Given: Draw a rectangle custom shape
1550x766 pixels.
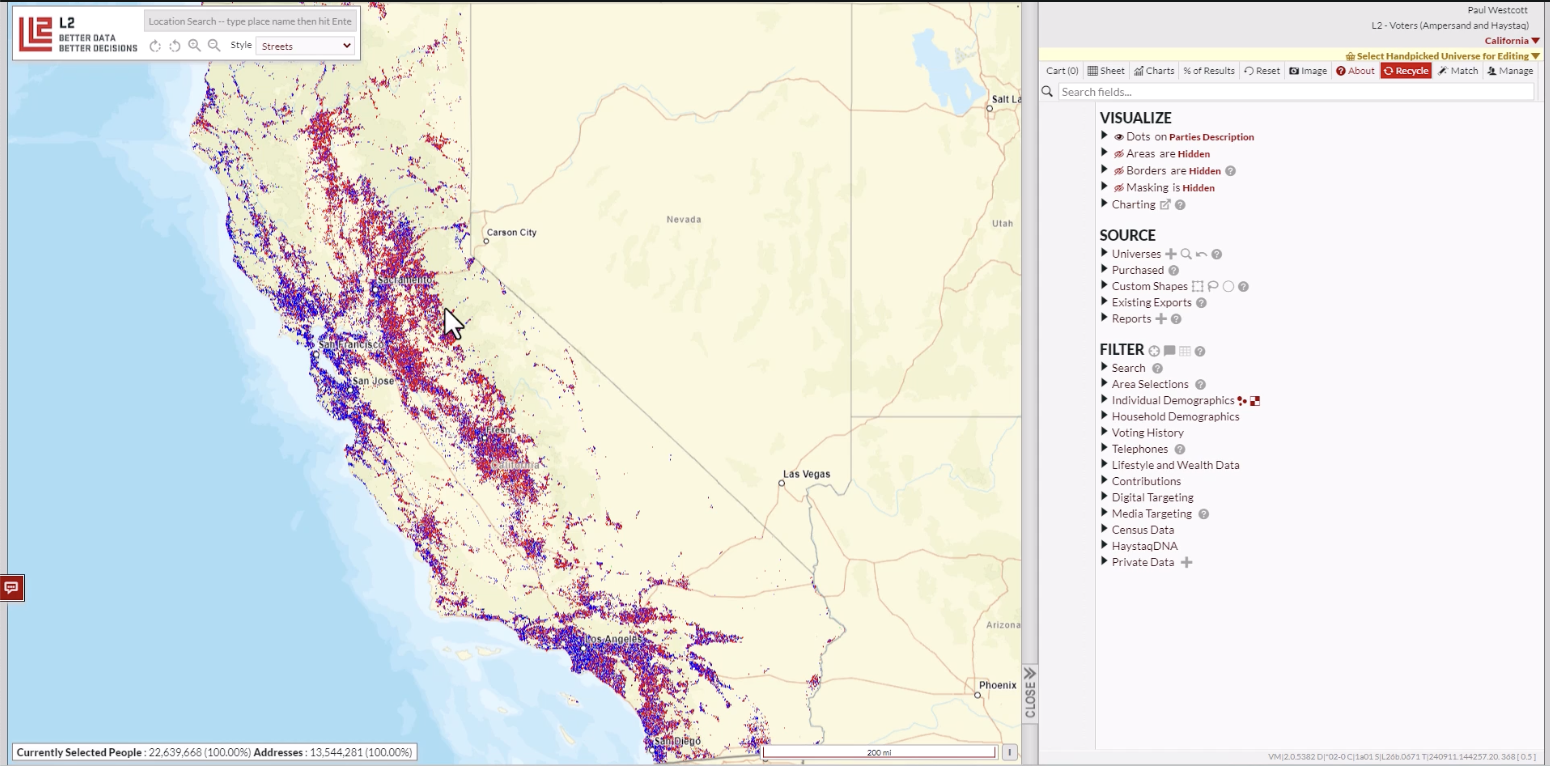Looking at the screenshot, I should 1198,286.
